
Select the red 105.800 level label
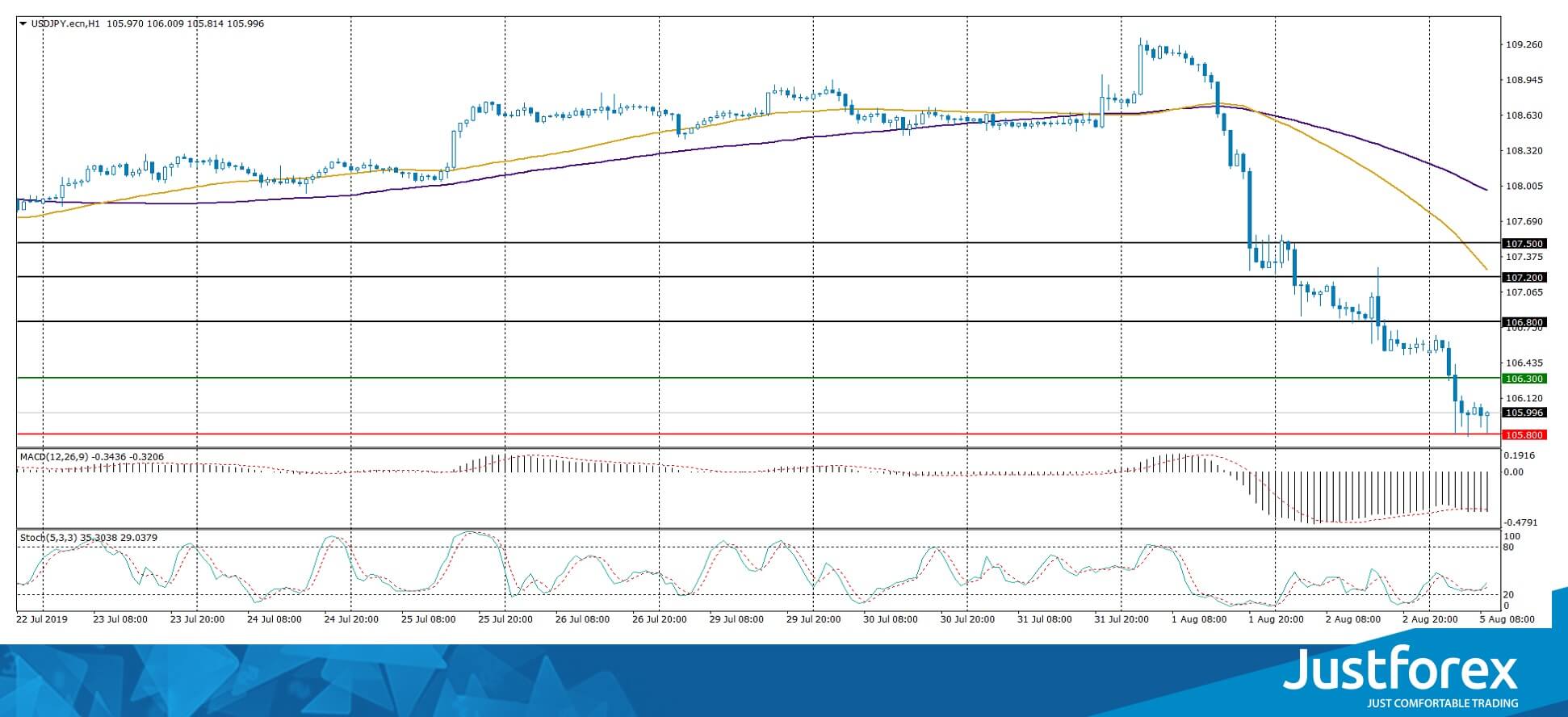tap(1524, 434)
